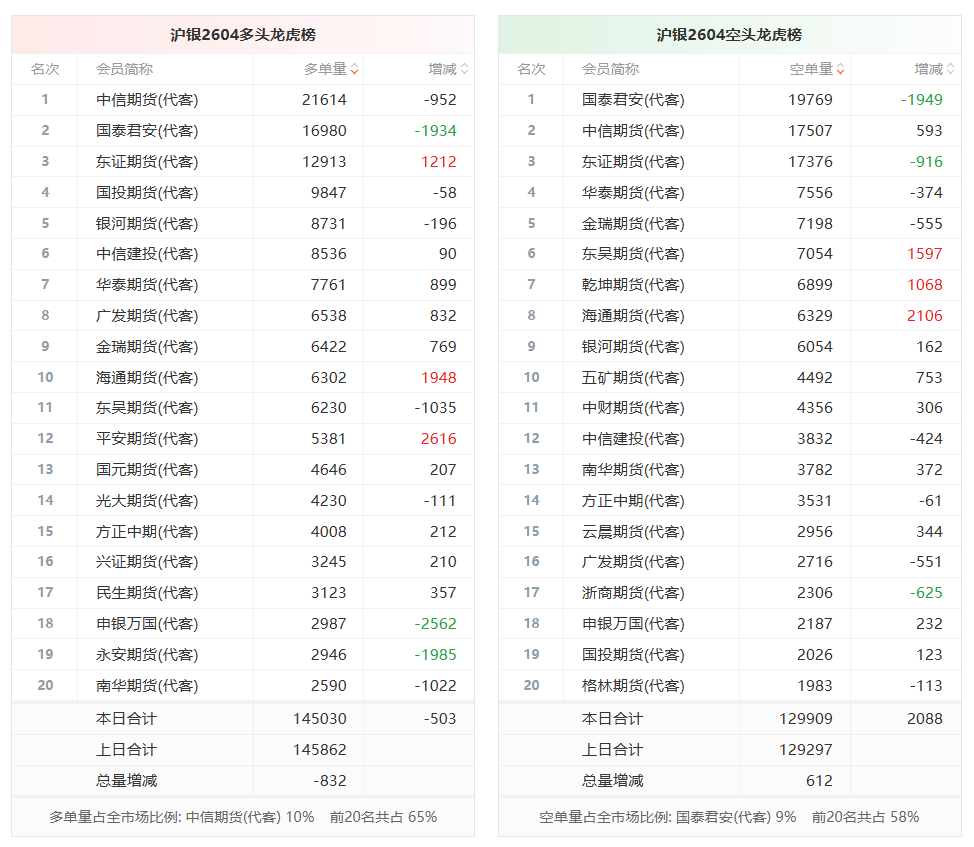The width and height of the screenshot is (974, 847).
Task: Sort short table by 增减 arrows
Action: click(x=950, y=69)
